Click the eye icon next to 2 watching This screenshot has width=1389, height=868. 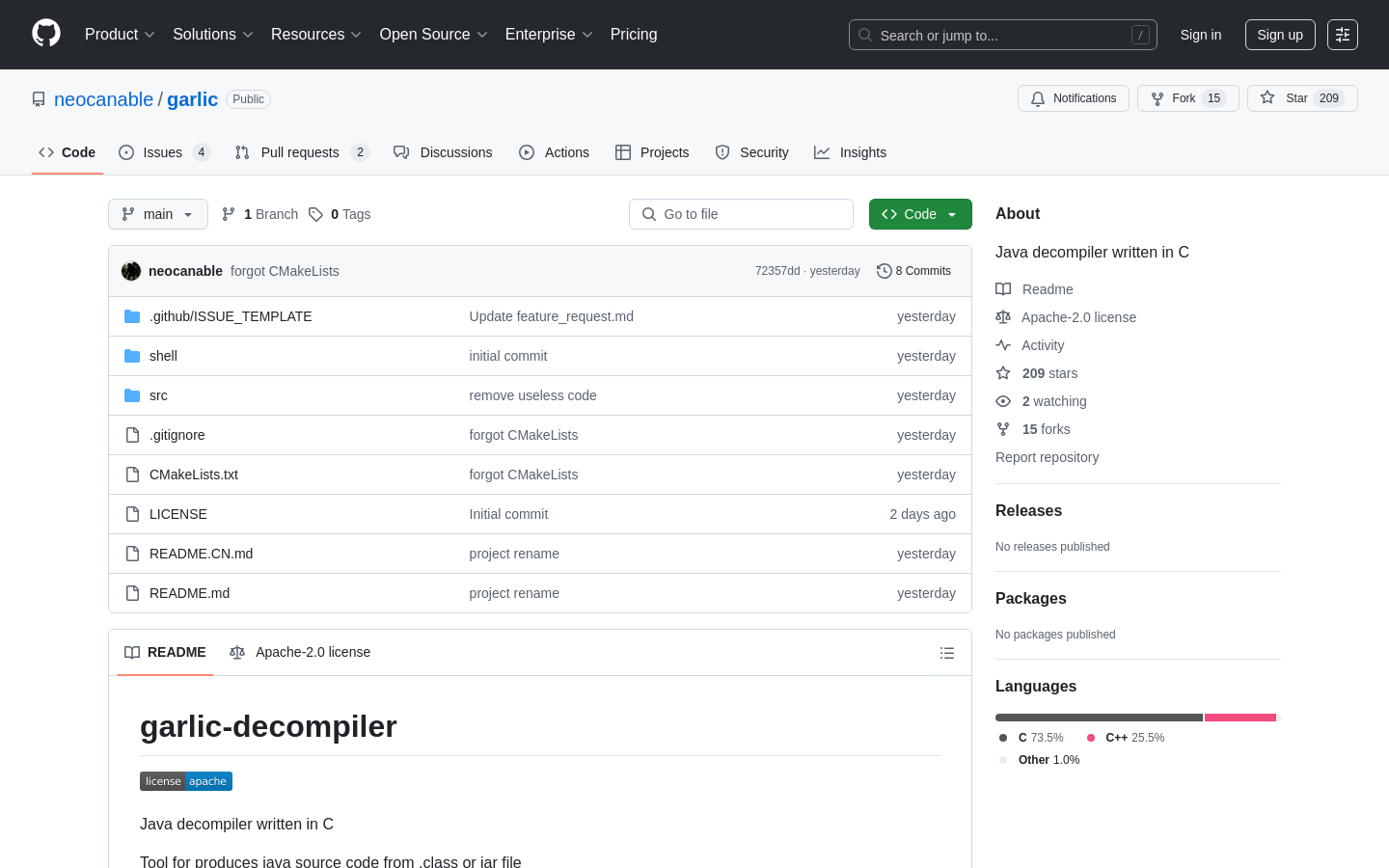click(x=1003, y=401)
